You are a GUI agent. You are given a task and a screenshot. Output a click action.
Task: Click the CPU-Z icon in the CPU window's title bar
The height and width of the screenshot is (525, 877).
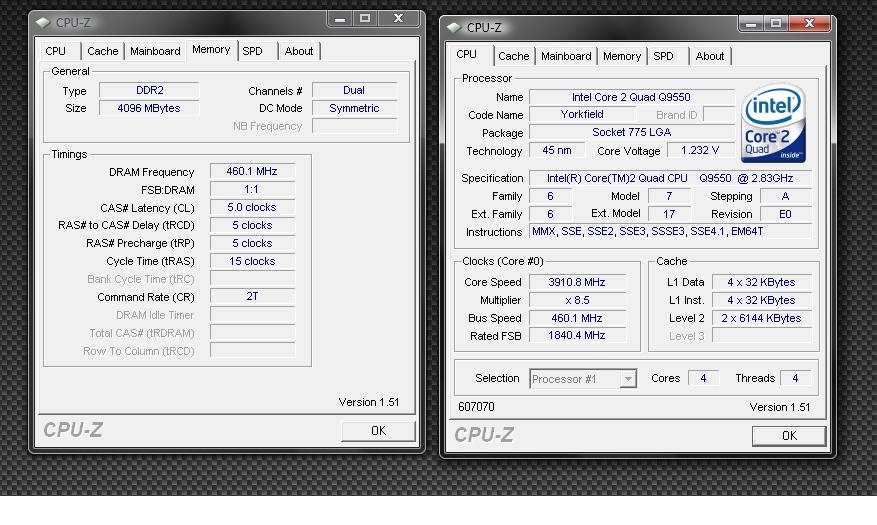[x=454, y=27]
